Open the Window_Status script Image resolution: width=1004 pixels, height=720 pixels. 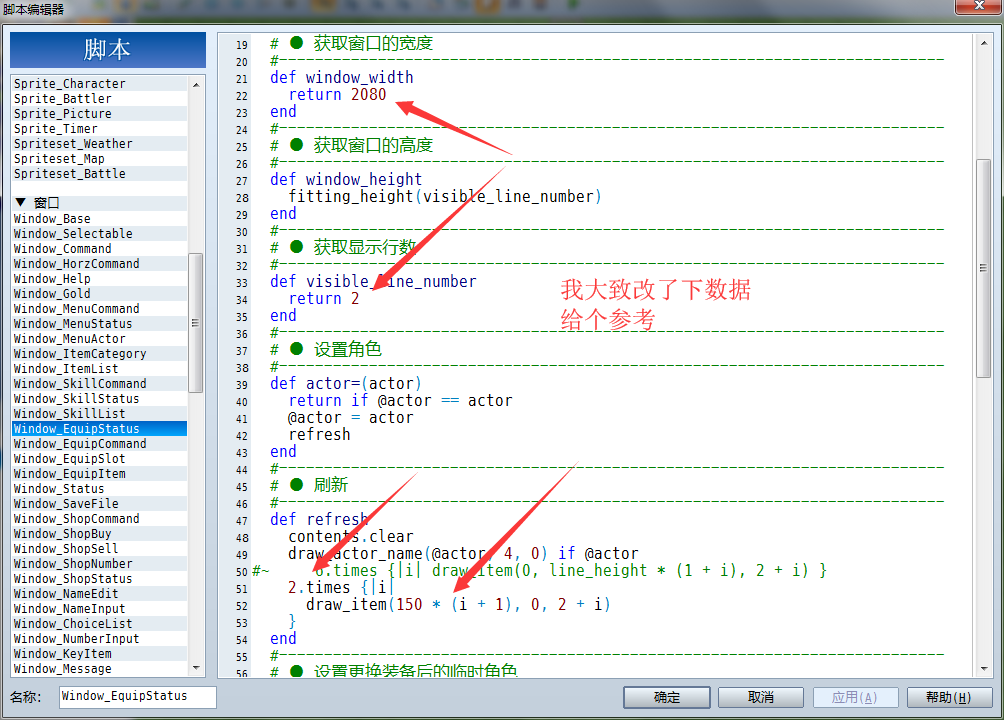[99, 489]
